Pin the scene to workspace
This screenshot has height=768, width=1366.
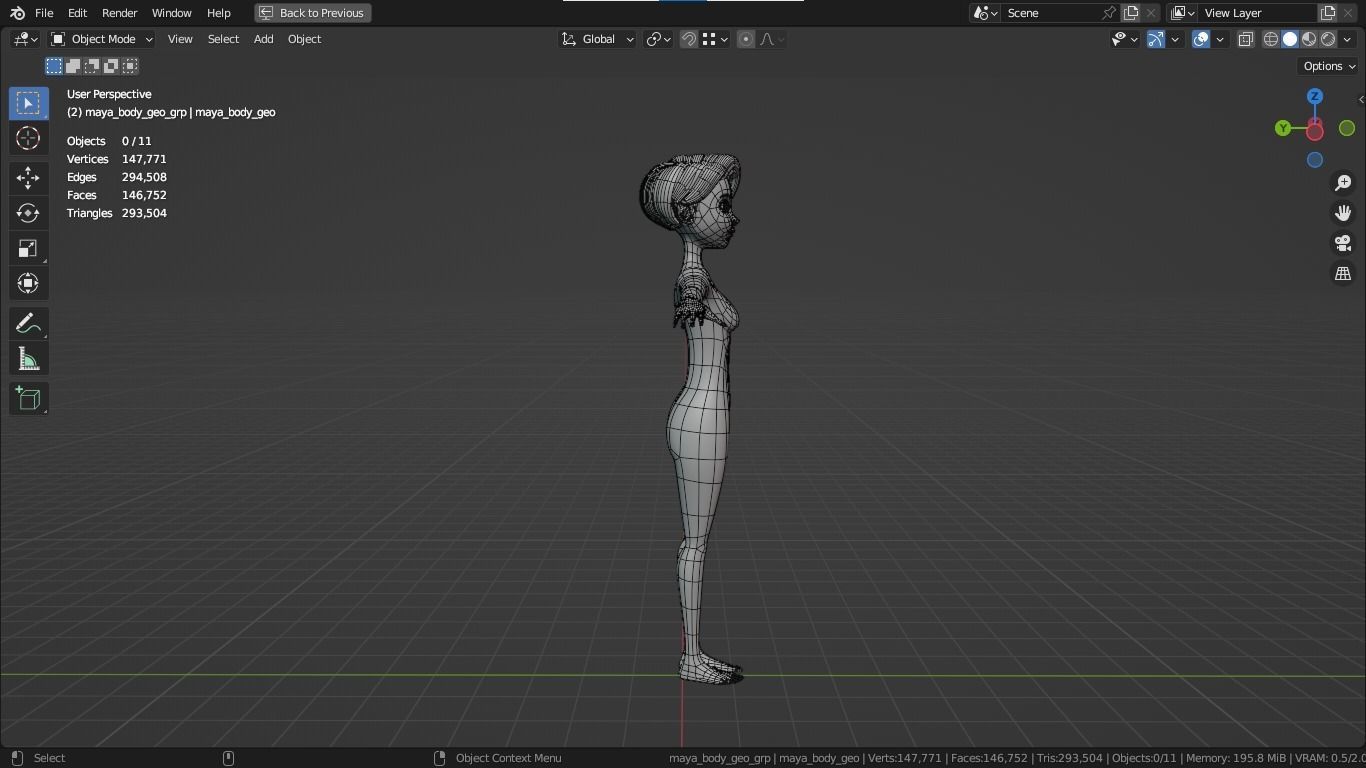point(1108,13)
